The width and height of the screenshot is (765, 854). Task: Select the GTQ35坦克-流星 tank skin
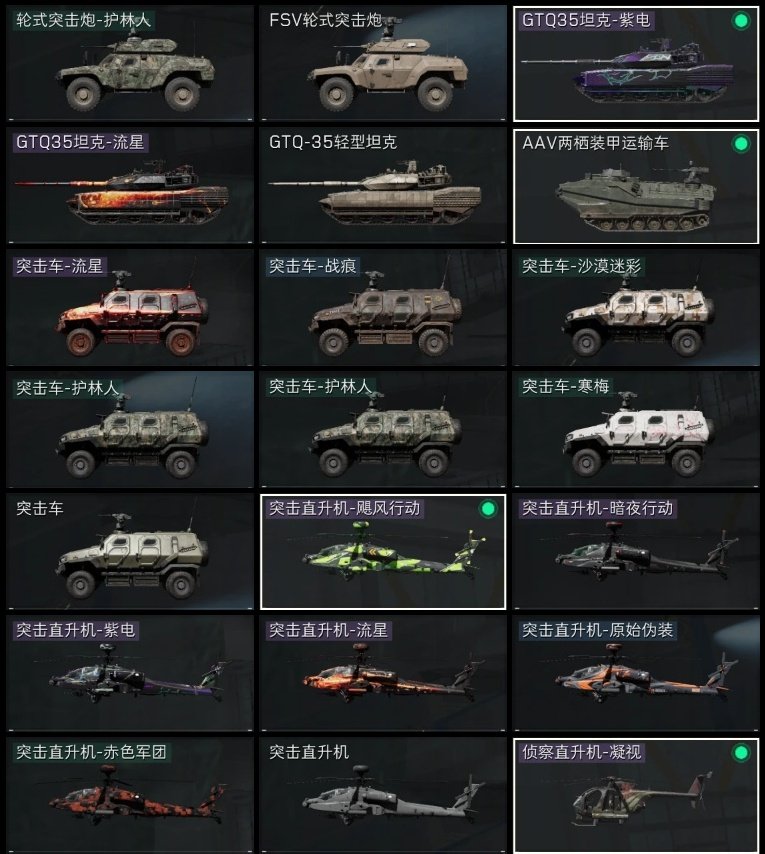tap(130, 185)
